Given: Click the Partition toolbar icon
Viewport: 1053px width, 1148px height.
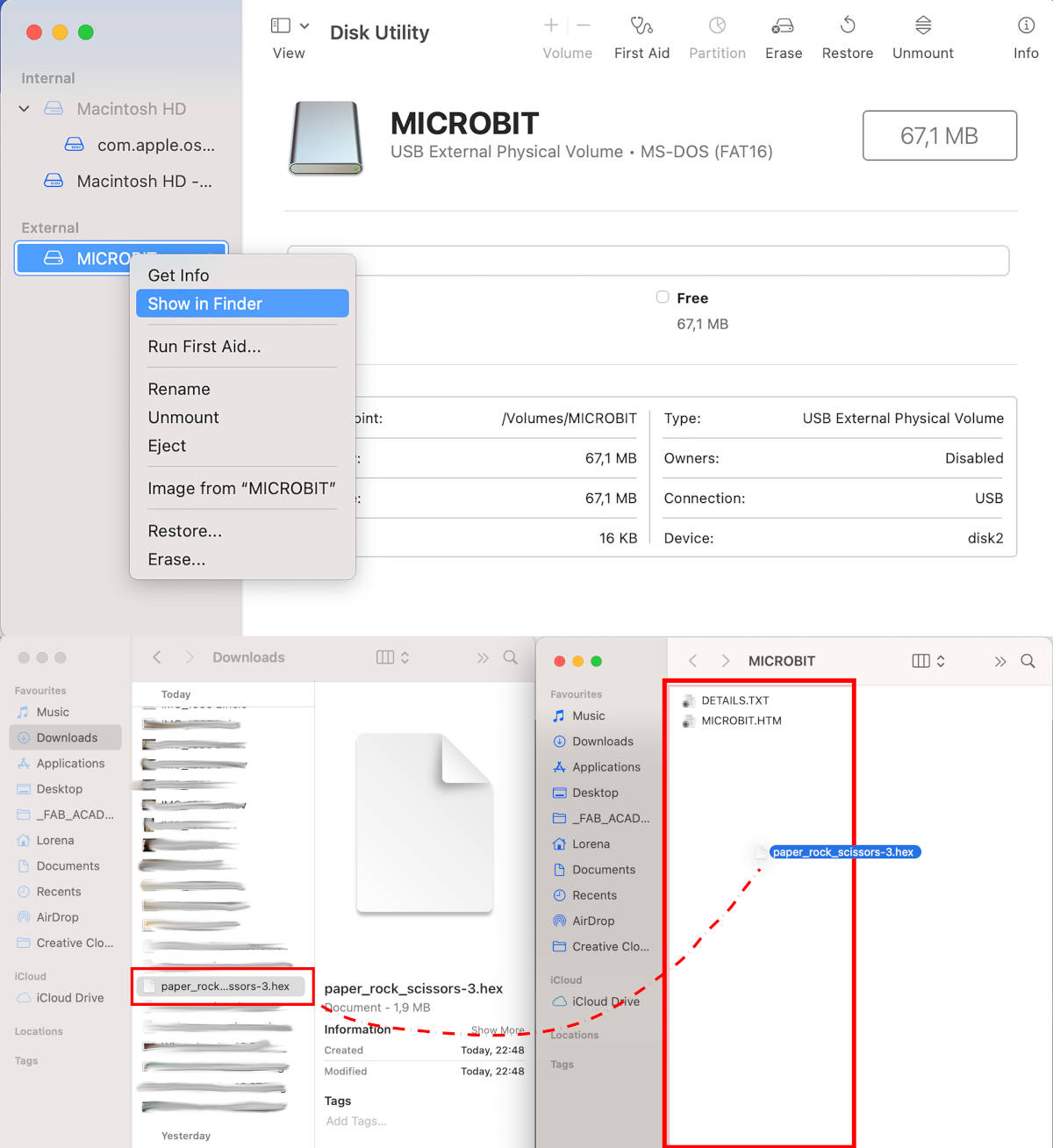Looking at the screenshot, I should [x=717, y=25].
